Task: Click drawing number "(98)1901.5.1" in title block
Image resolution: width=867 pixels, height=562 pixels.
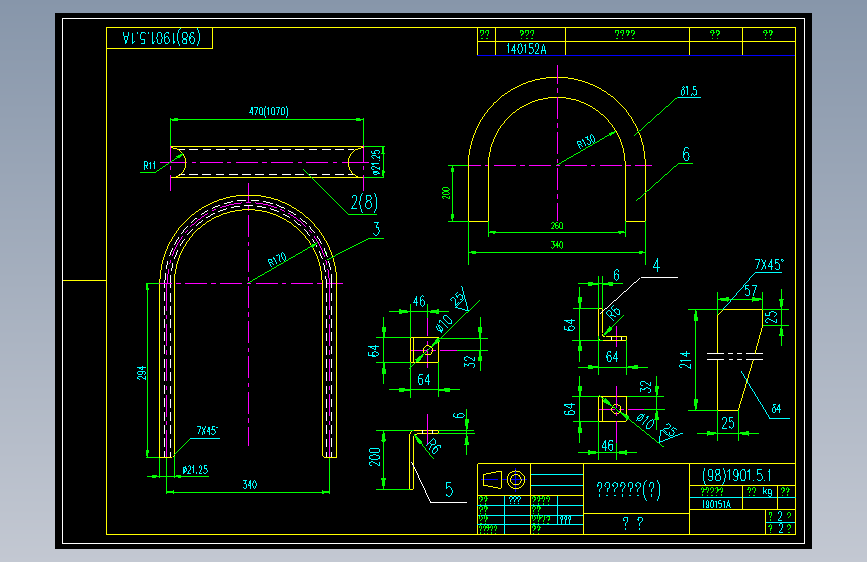Action: tap(737, 475)
